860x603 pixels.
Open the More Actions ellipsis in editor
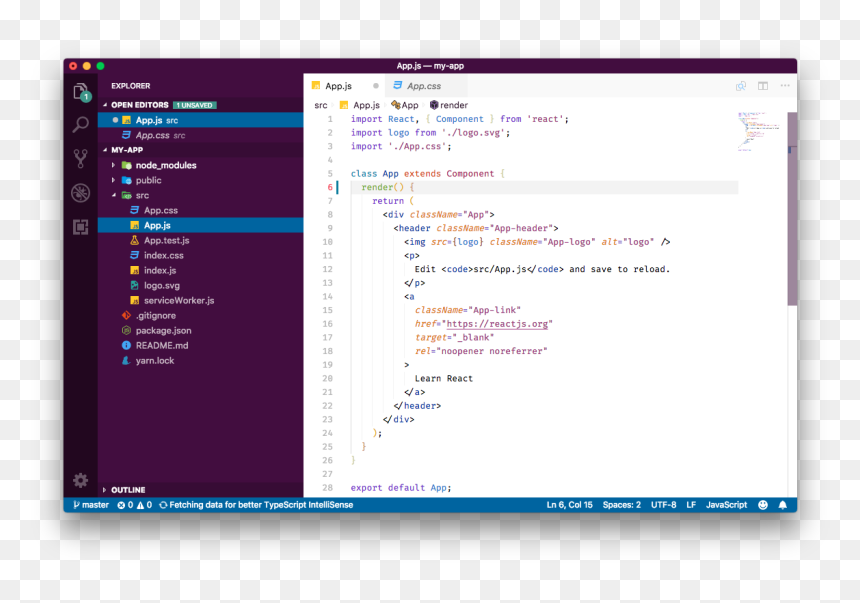pos(785,86)
